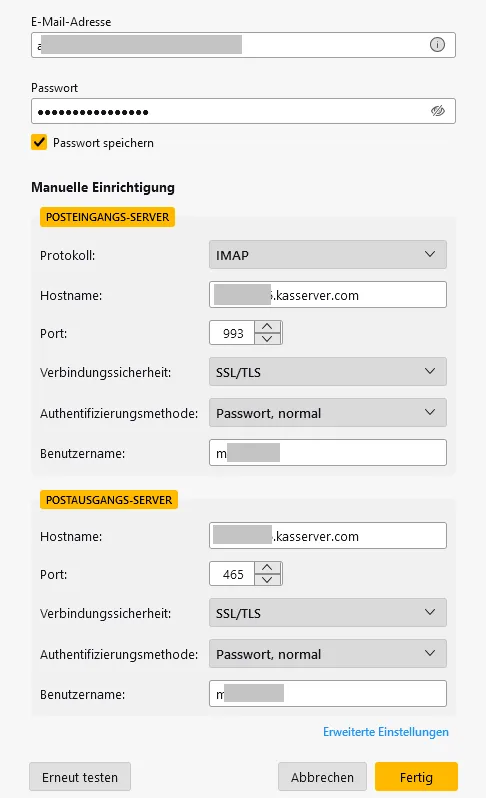Increase incoming port 993 with up arrow
This screenshot has height=798, width=486.
(268, 327)
